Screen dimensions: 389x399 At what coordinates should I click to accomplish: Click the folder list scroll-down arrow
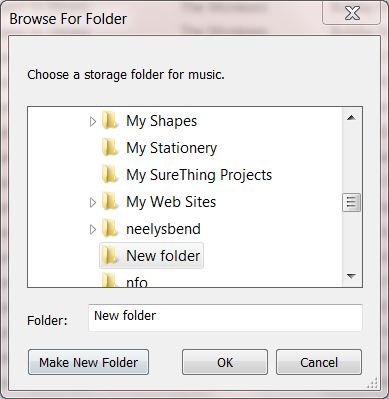(351, 276)
